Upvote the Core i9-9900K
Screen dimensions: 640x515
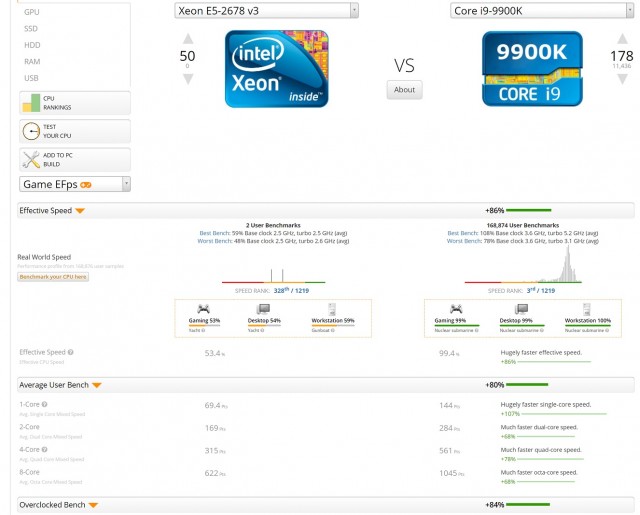[622, 39]
